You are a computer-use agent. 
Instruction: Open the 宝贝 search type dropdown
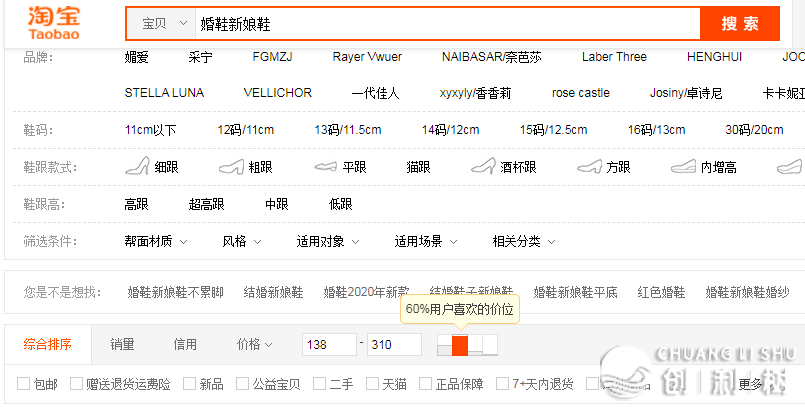pyautogui.click(x=161, y=24)
